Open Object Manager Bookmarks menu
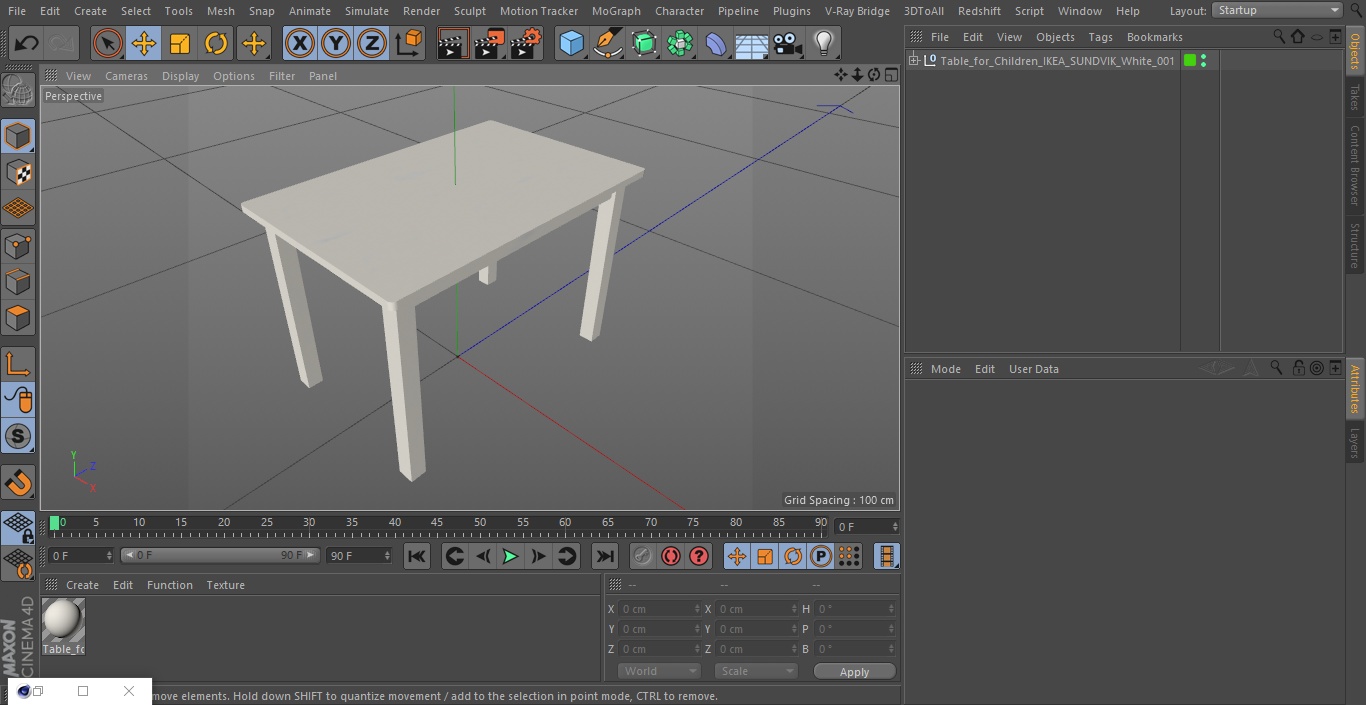 1154,37
